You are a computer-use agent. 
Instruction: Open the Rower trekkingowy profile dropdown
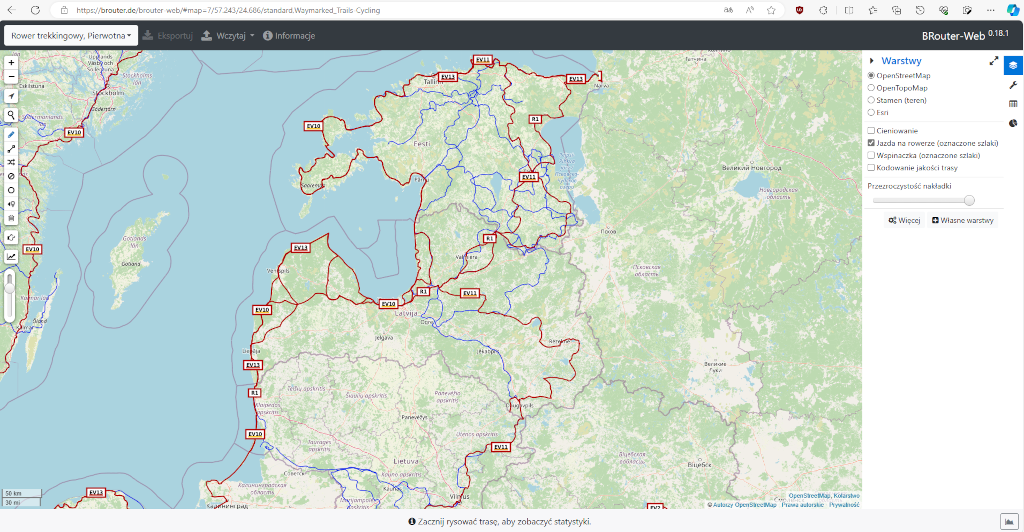click(x=71, y=35)
